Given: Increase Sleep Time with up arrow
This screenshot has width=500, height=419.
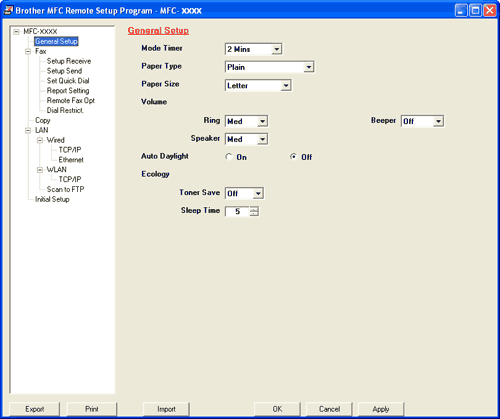Looking at the screenshot, I should coord(254,209).
